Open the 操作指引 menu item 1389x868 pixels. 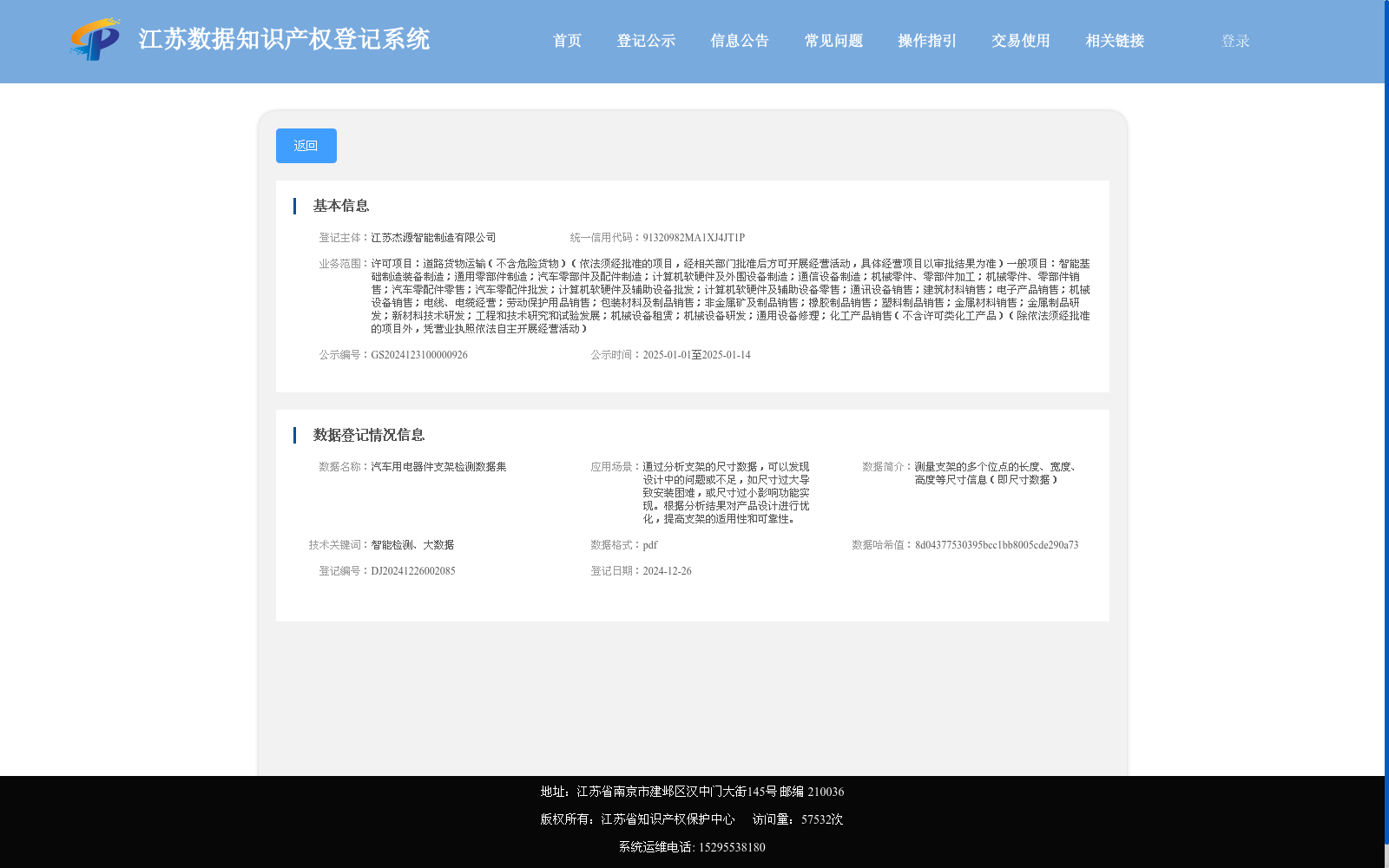point(927,41)
